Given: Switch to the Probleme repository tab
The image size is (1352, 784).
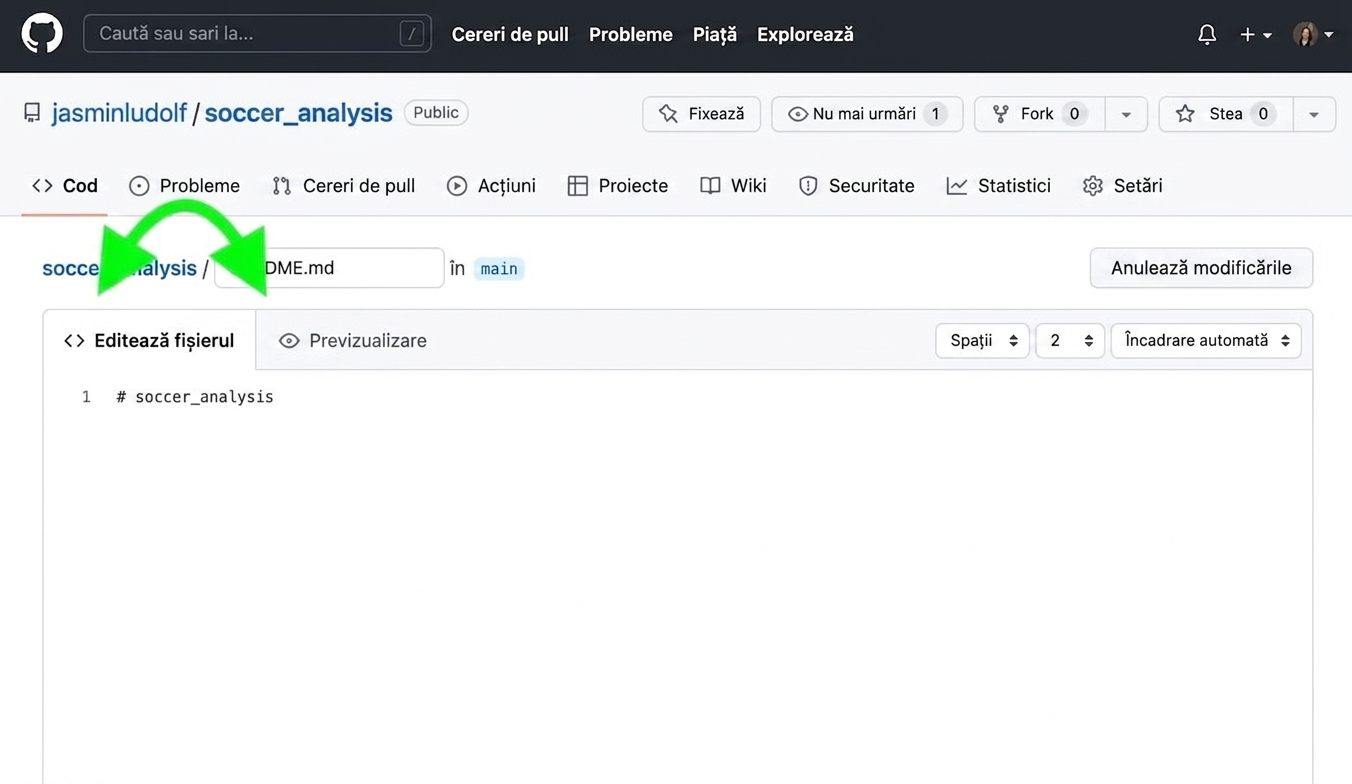Looking at the screenshot, I should (x=185, y=186).
